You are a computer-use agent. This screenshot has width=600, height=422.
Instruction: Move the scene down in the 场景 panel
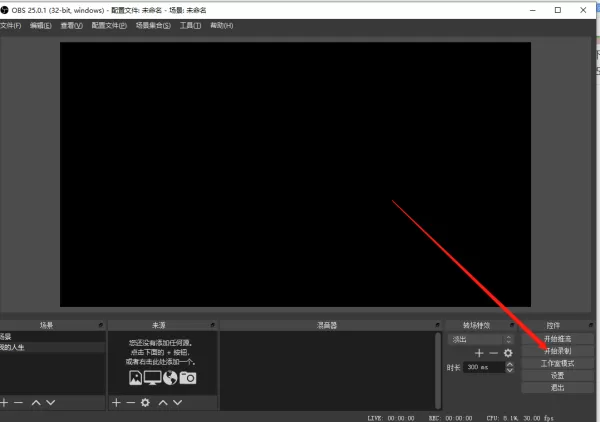pyautogui.click(x=51, y=402)
